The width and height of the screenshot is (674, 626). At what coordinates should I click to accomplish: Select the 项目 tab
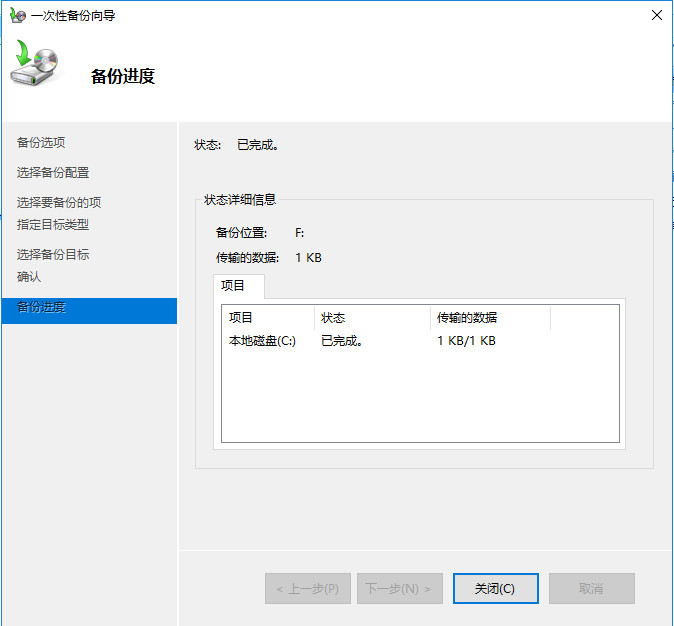(239, 285)
